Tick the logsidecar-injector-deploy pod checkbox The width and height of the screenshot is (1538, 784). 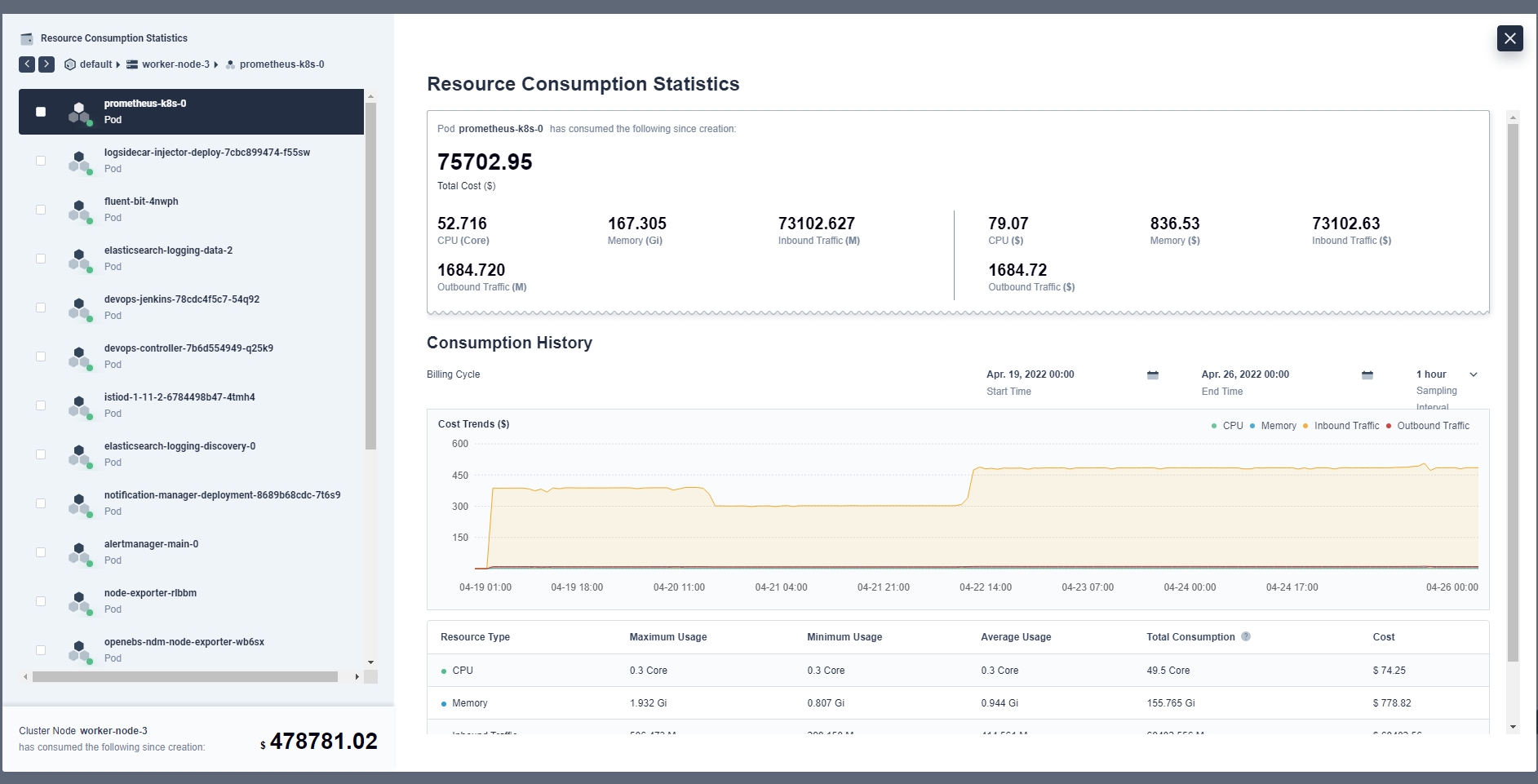[41, 161]
